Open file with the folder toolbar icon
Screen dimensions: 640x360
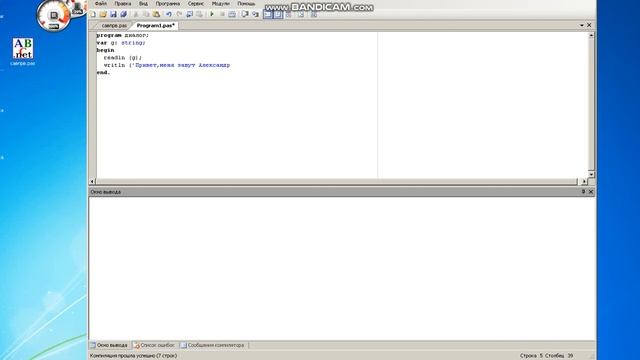click(103, 14)
